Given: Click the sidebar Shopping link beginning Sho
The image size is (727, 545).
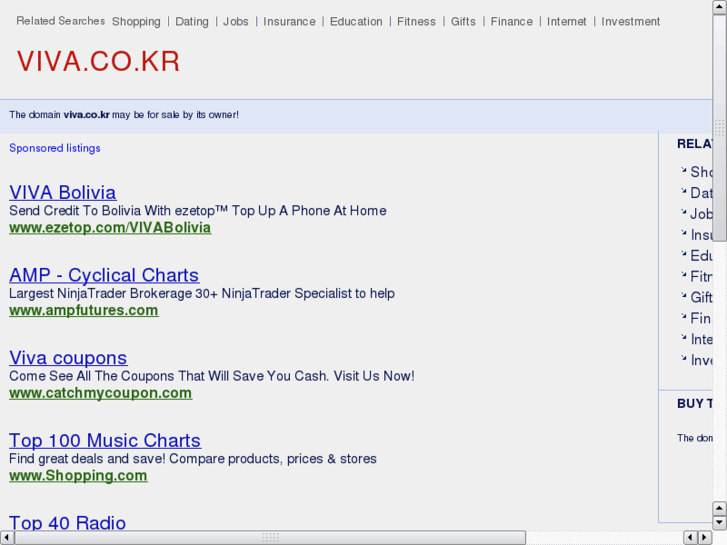Looking at the screenshot, I should 701,172.
